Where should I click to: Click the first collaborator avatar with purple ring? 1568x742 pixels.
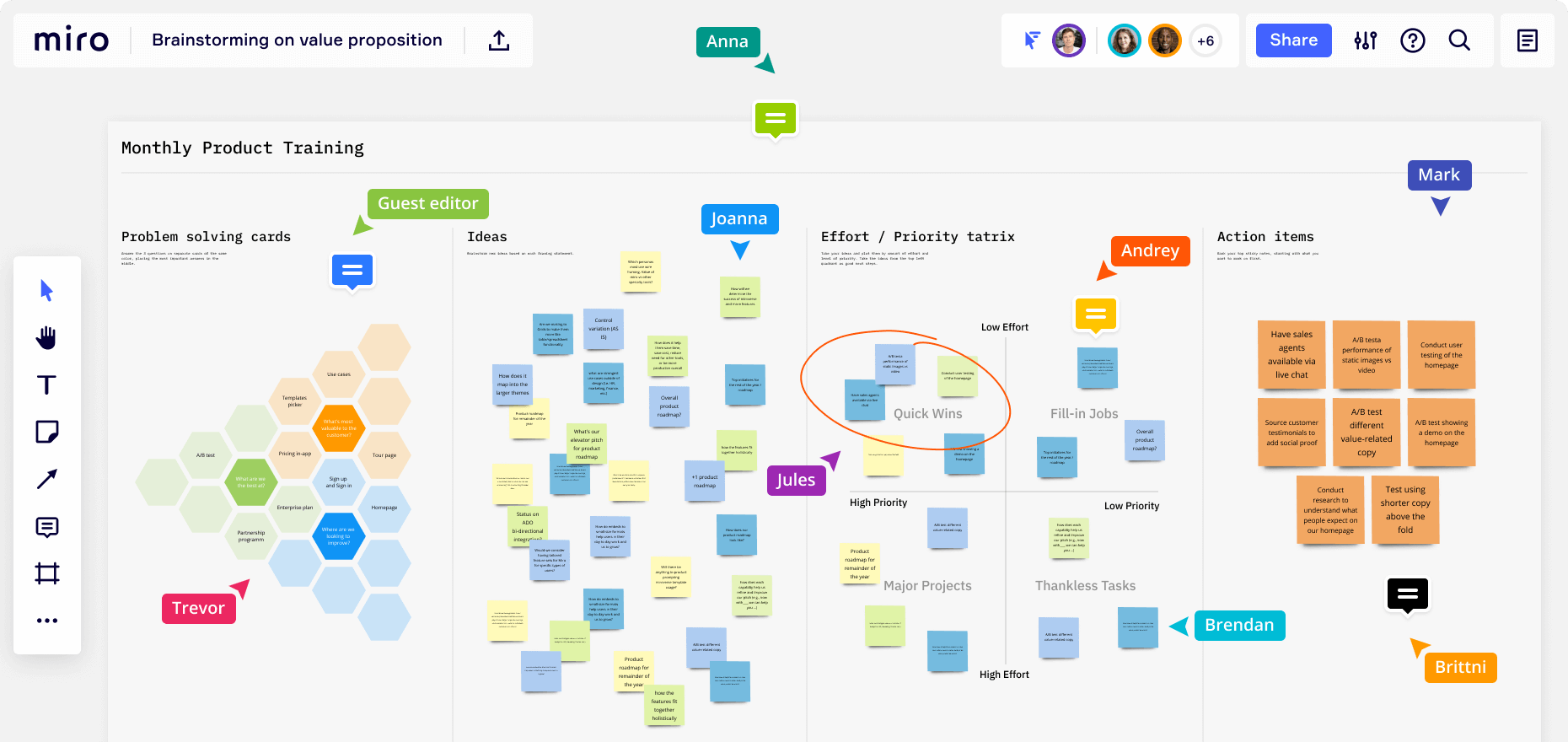(1069, 40)
